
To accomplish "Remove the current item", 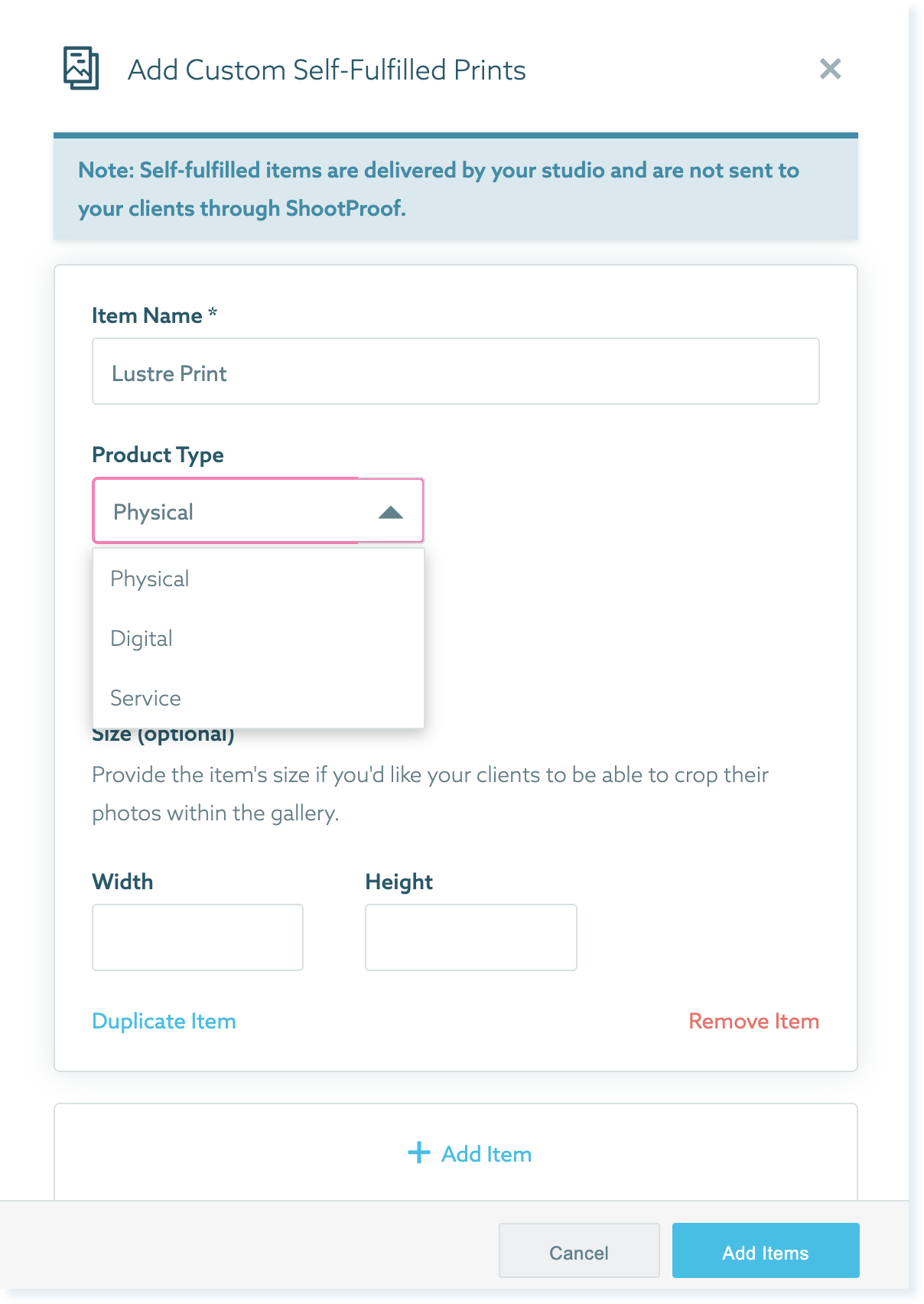I will [754, 1021].
